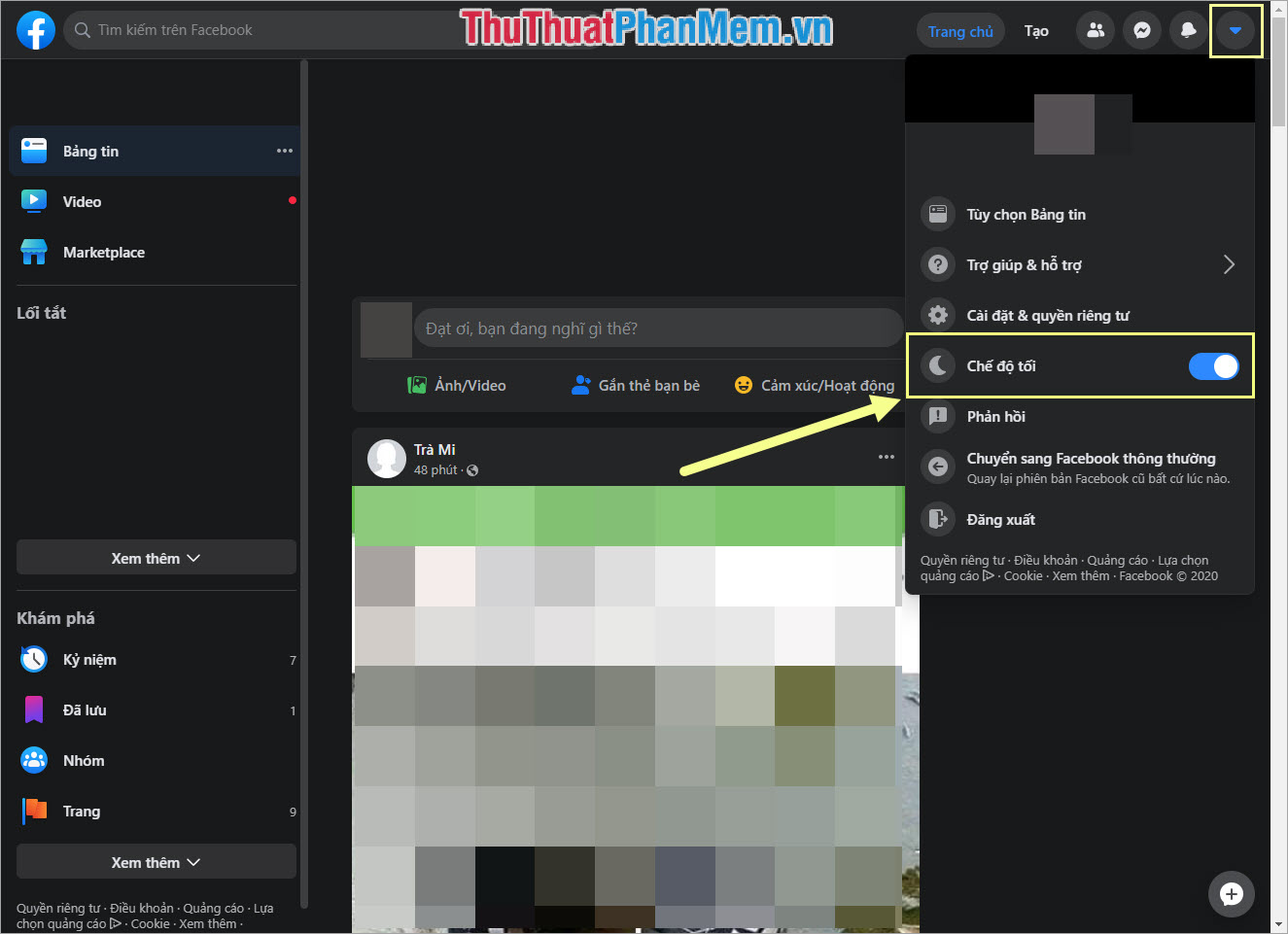Click the Facebook logo
The width and height of the screenshot is (1288, 934).
[35, 30]
